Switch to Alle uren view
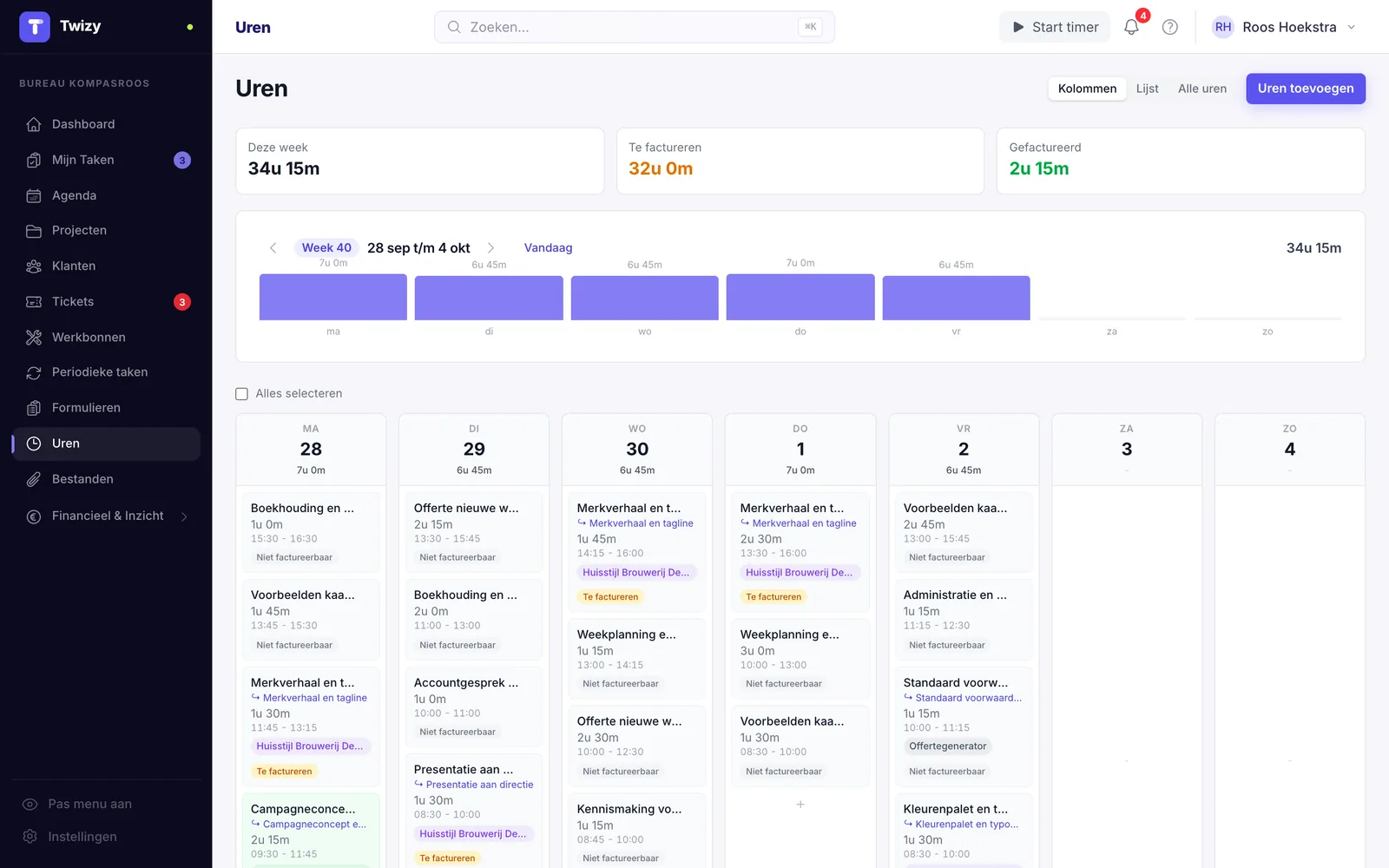Screen dimensions: 1389x868 [x=1201, y=89]
